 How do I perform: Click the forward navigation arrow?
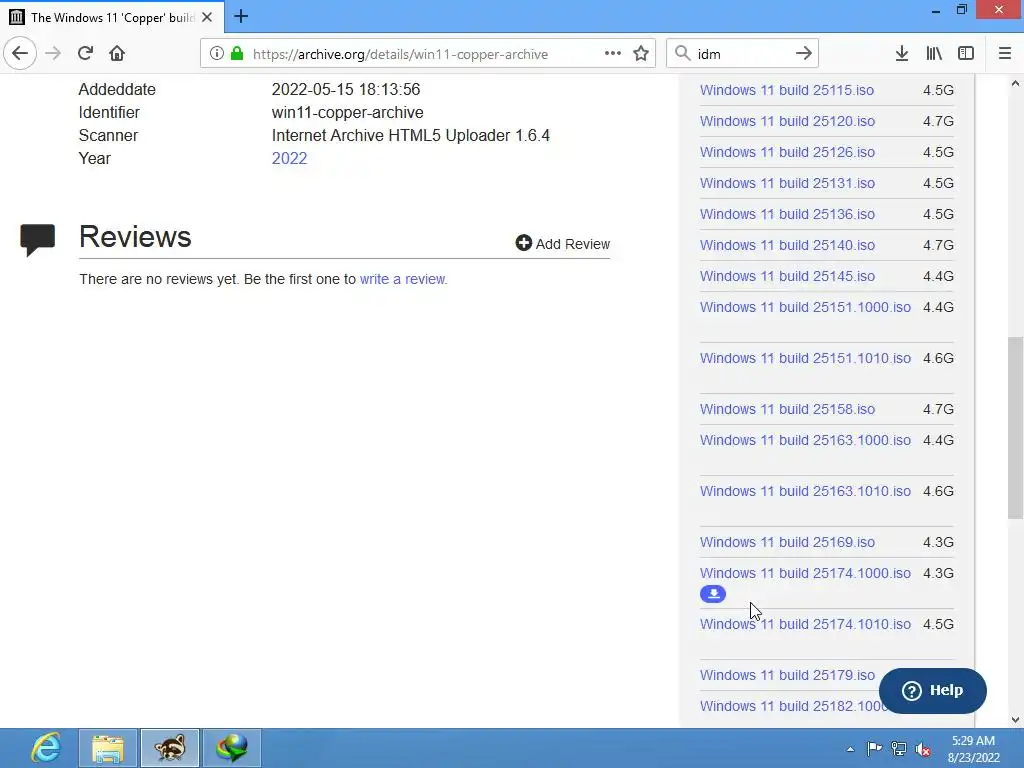pyautogui.click(x=53, y=53)
